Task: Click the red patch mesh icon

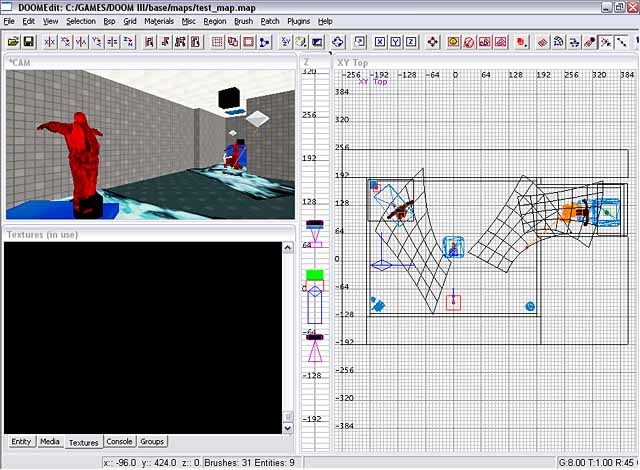Action: point(542,42)
